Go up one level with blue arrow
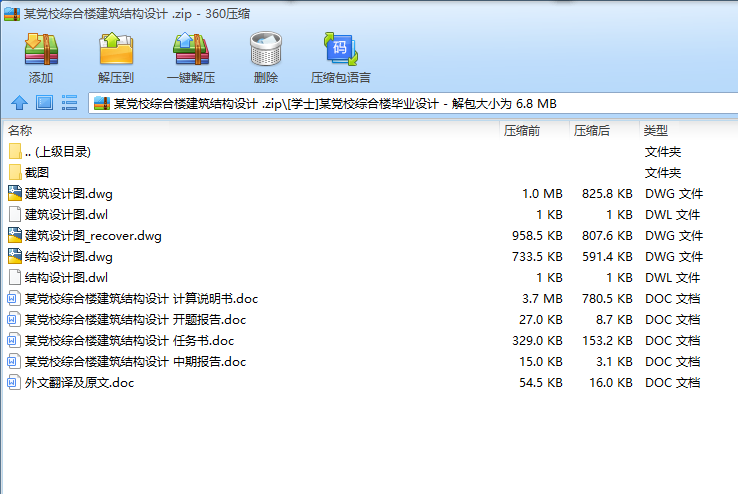This screenshot has width=738, height=494. point(19,103)
